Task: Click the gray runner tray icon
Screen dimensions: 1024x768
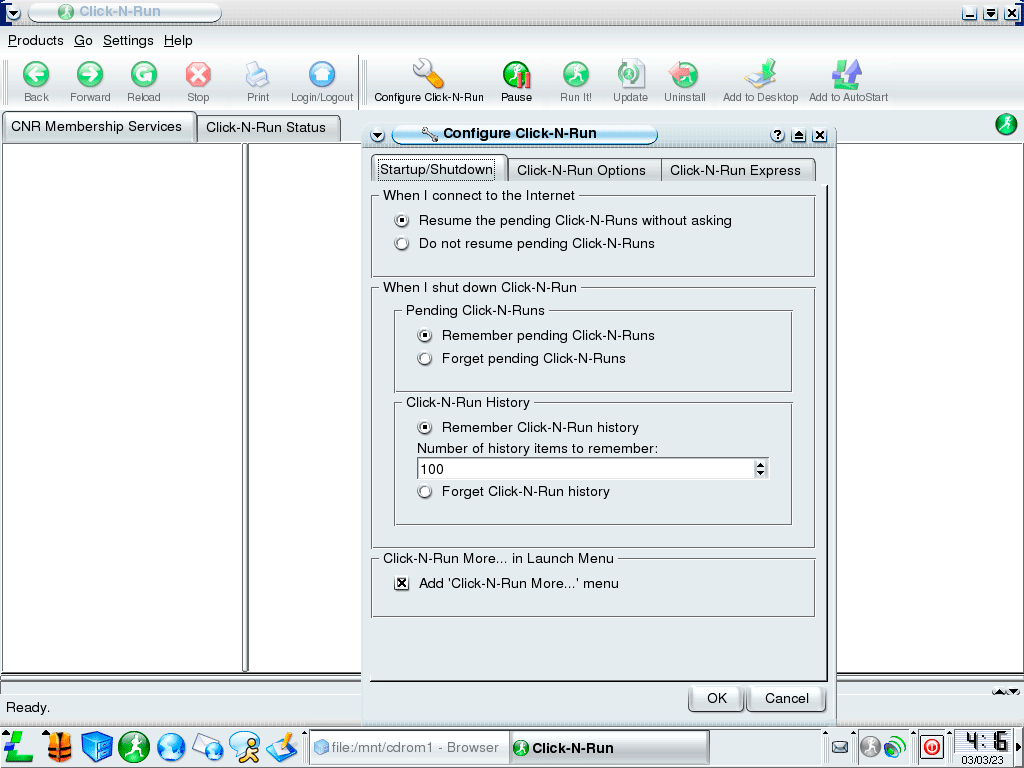Action: click(x=871, y=746)
